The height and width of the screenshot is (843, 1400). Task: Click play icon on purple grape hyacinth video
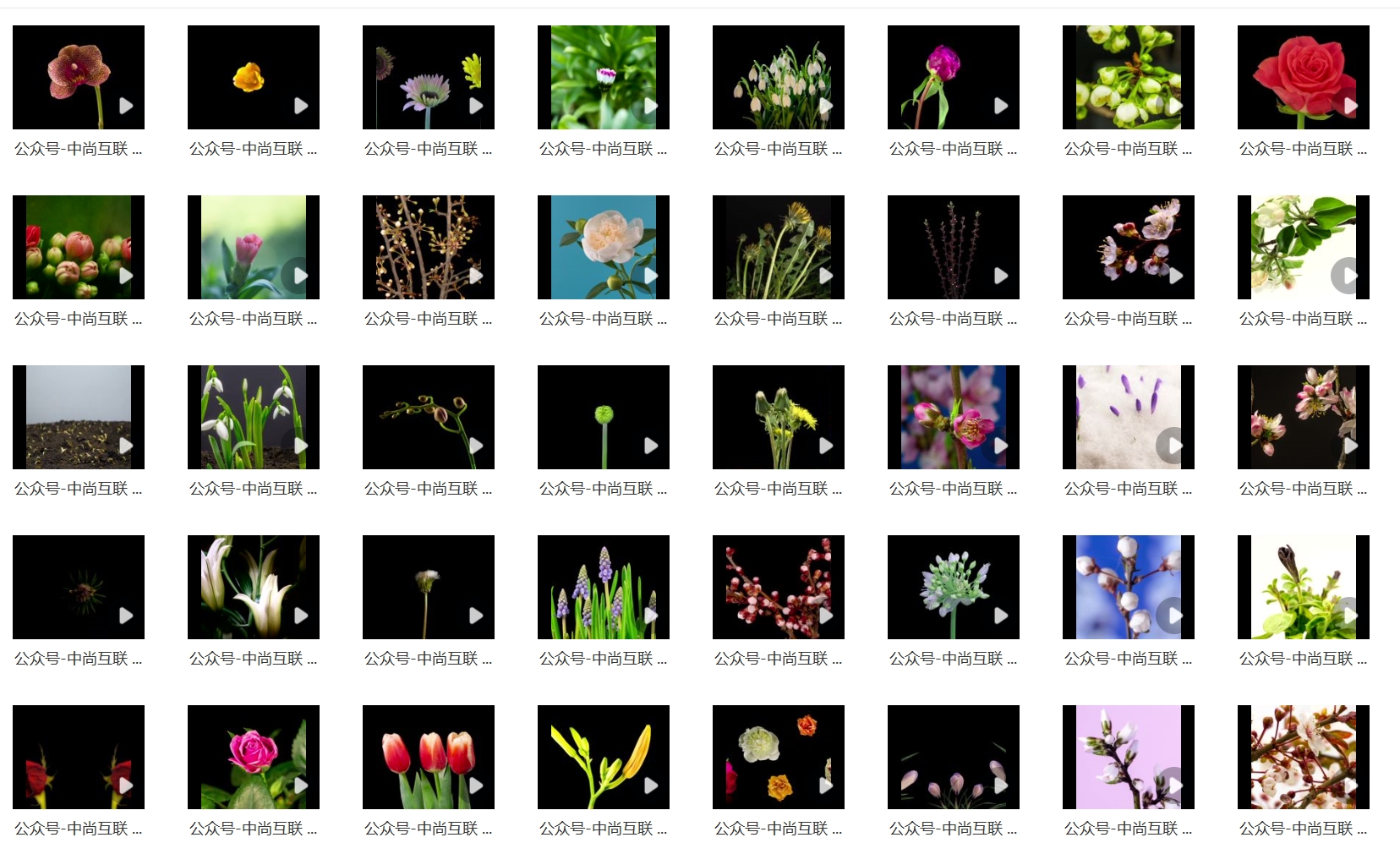point(651,616)
